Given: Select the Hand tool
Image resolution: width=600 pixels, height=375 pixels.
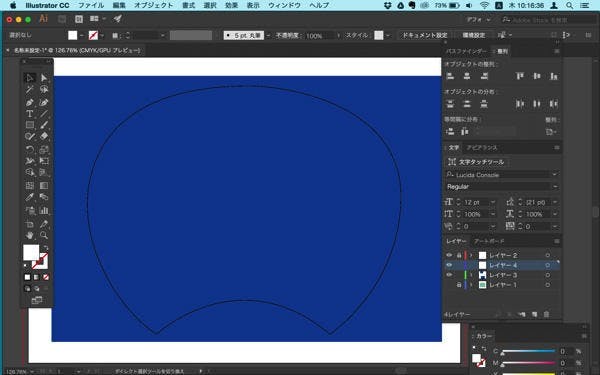Looking at the screenshot, I should [x=30, y=235].
